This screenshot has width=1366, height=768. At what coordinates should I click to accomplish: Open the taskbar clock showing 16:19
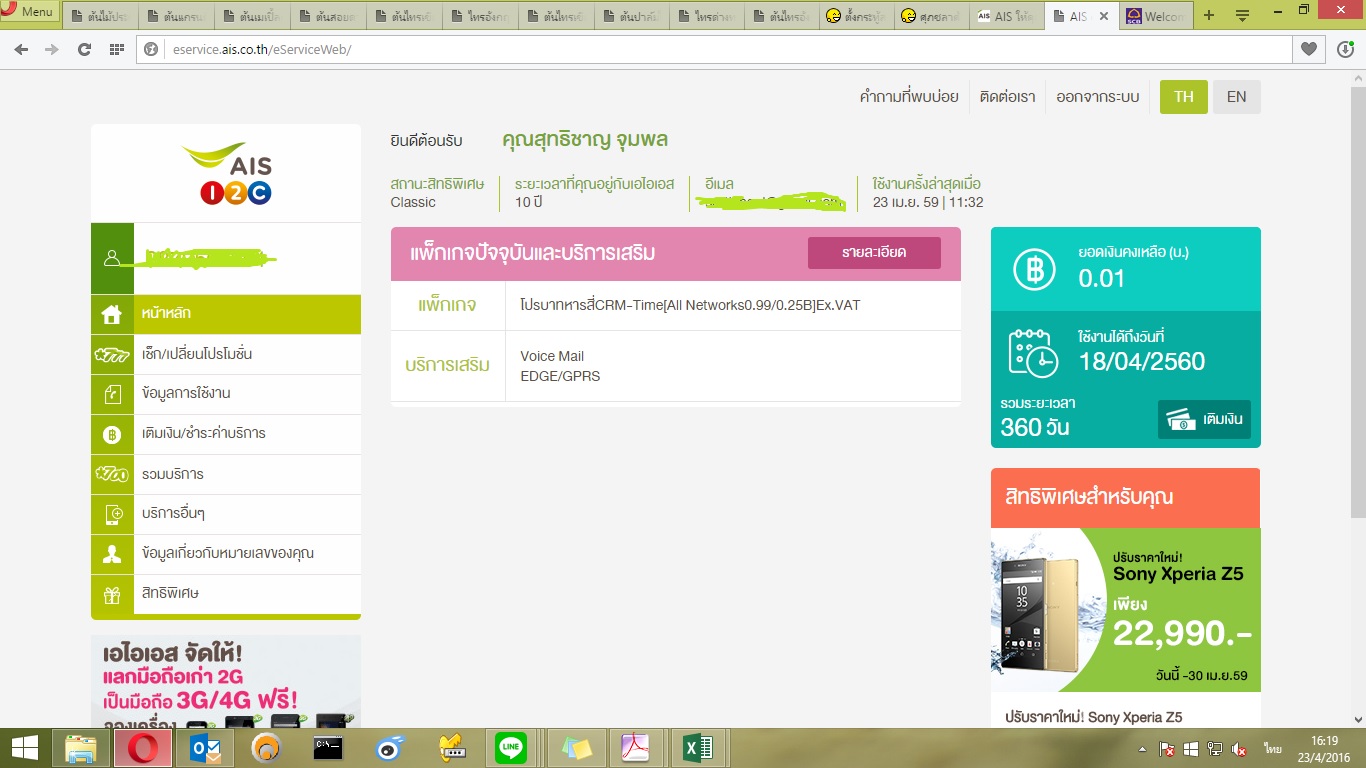tap(1324, 748)
